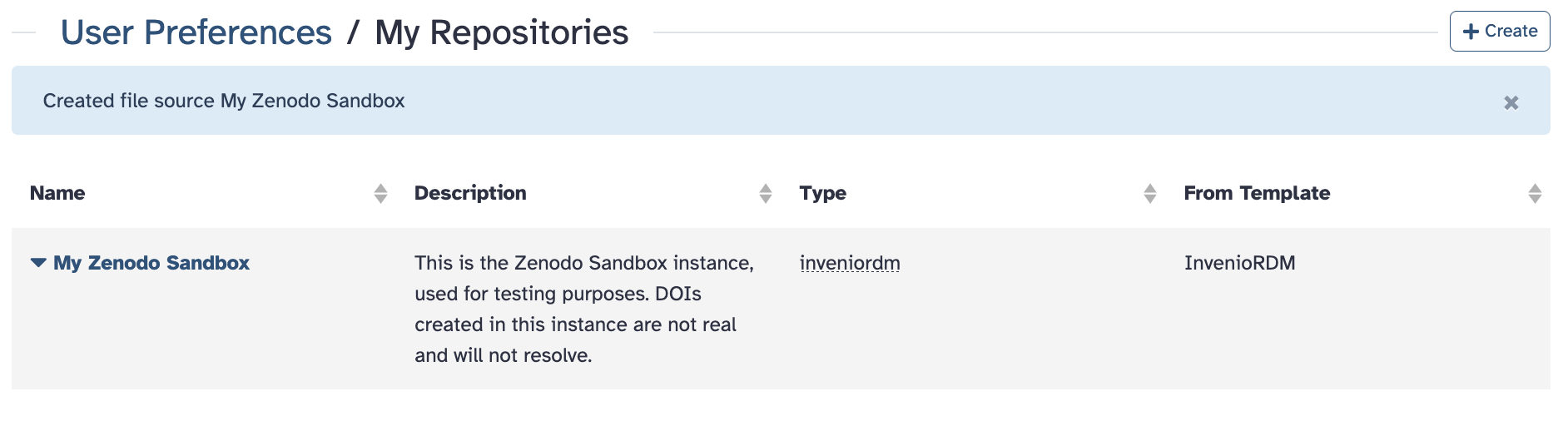Expand the caret beside My Zenodo Sandbox
The width and height of the screenshot is (1568, 421).
(x=38, y=263)
